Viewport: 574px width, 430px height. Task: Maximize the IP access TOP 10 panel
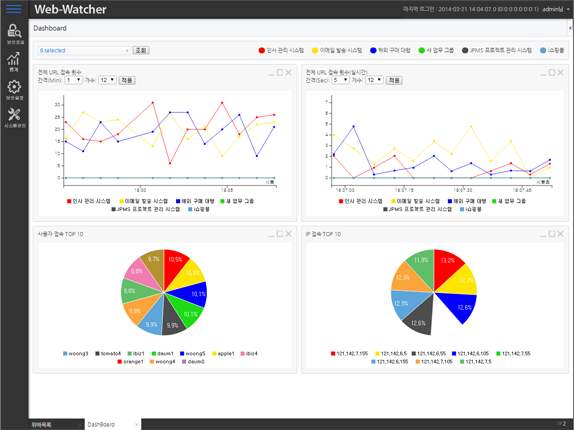point(552,234)
